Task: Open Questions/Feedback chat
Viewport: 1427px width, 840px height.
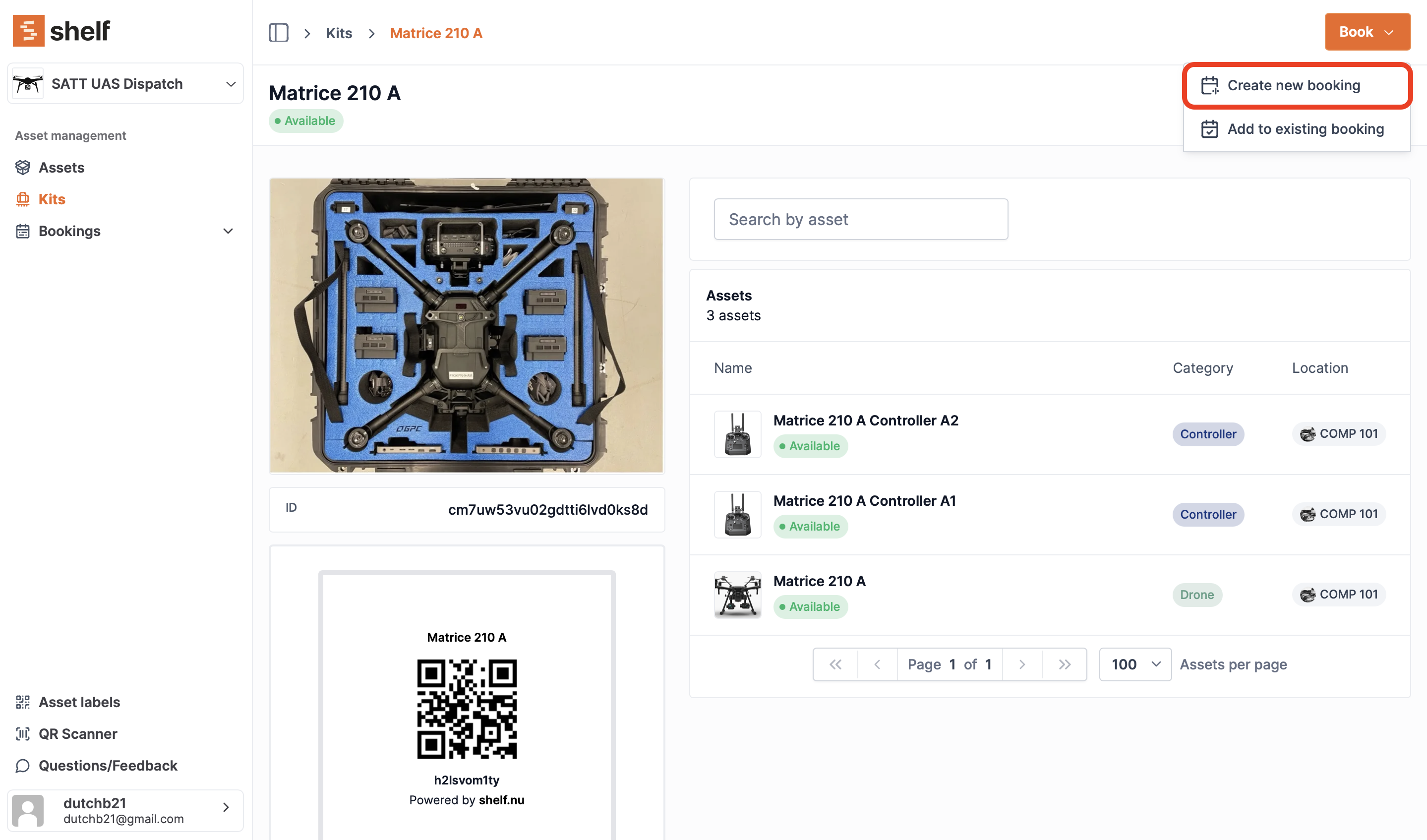Action: 108,765
